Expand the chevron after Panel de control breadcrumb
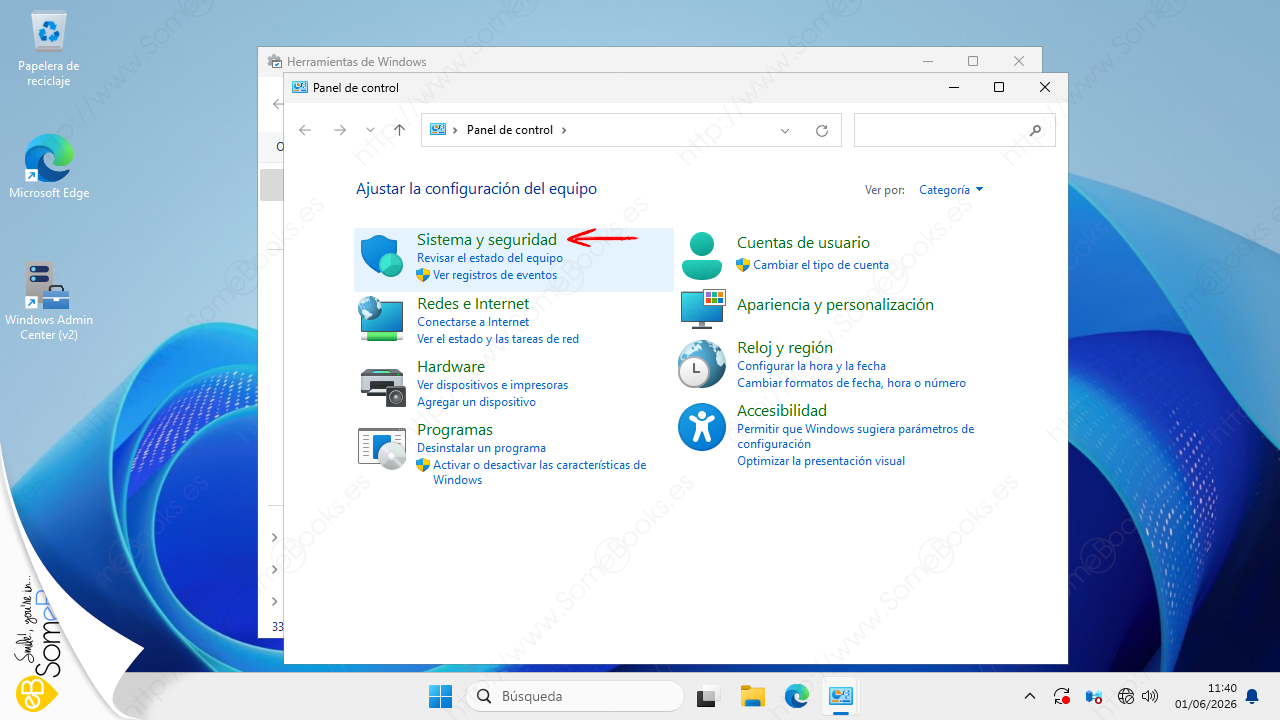The height and width of the screenshot is (720, 1280). [564, 130]
